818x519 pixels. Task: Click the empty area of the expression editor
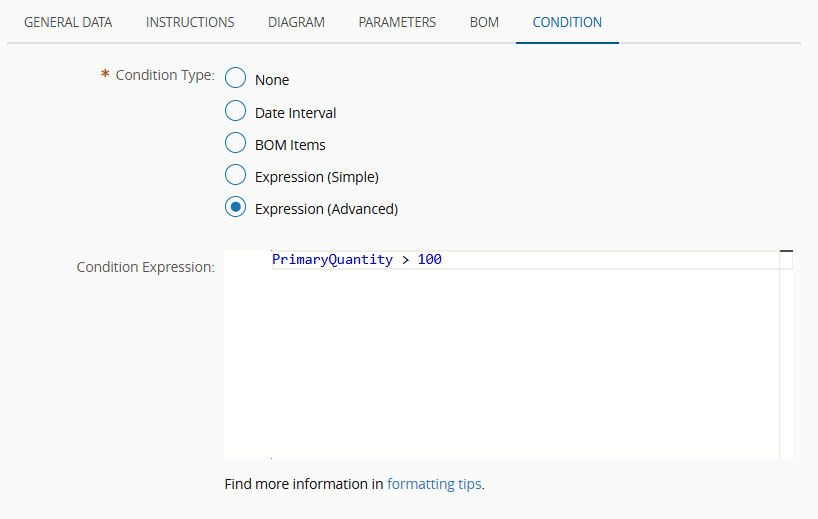500,370
